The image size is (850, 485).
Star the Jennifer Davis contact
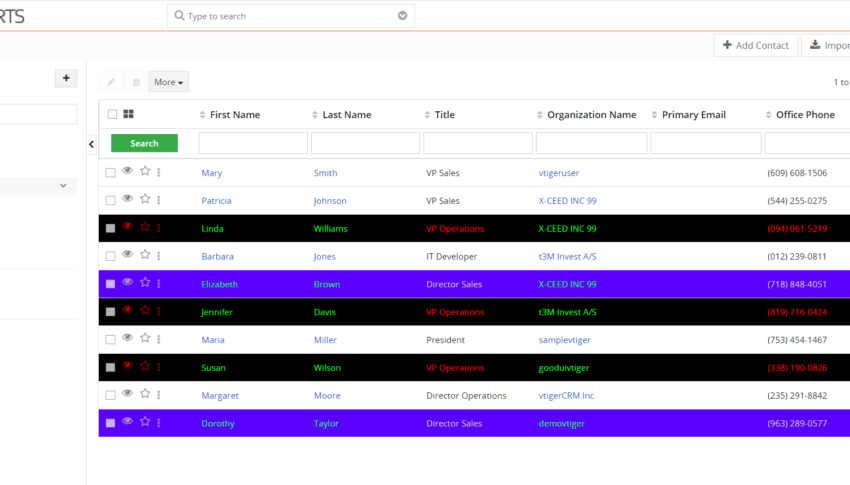145,310
